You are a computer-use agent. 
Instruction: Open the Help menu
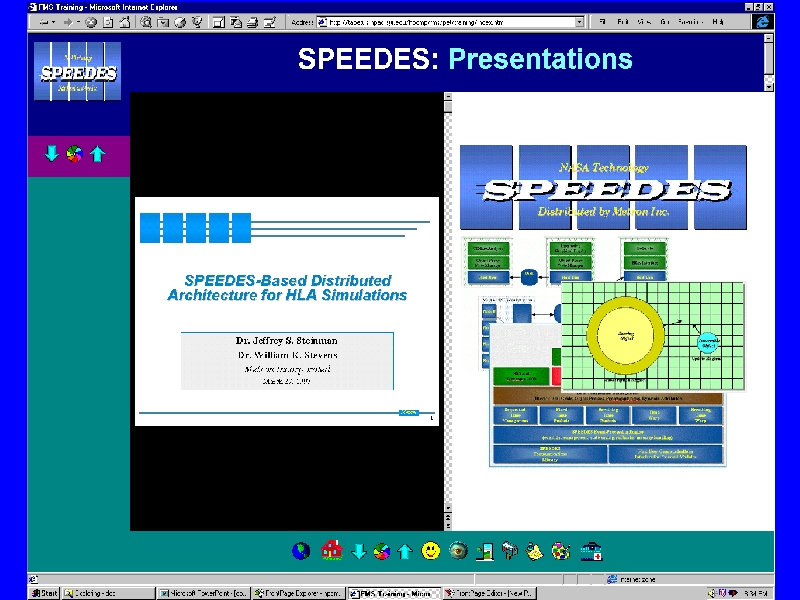pos(718,22)
